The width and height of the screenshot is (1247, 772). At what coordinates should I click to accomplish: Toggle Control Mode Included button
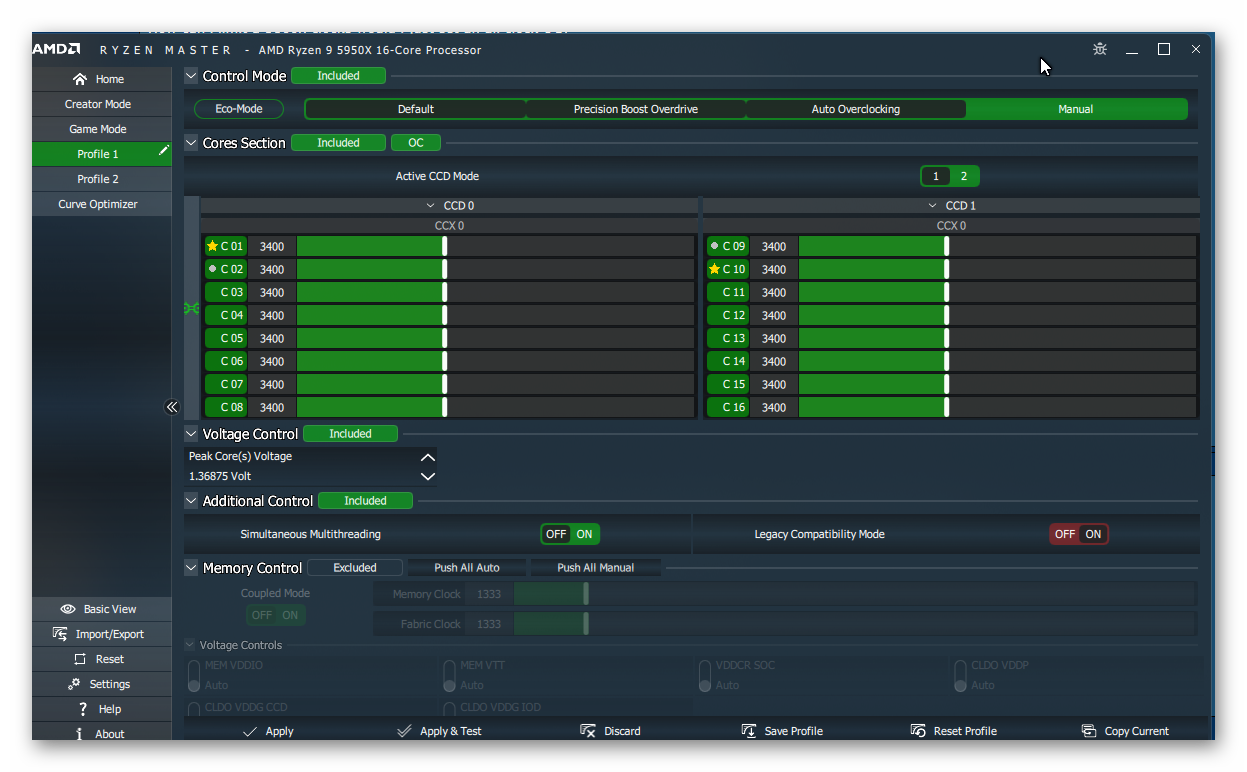click(x=339, y=75)
